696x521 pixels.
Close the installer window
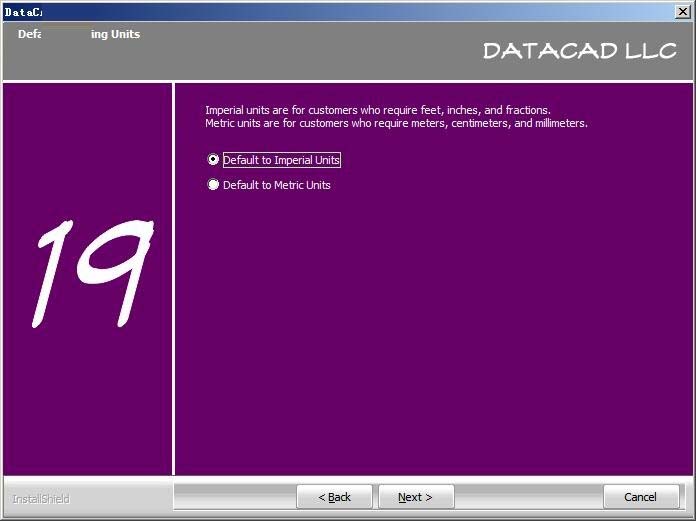point(682,12)
